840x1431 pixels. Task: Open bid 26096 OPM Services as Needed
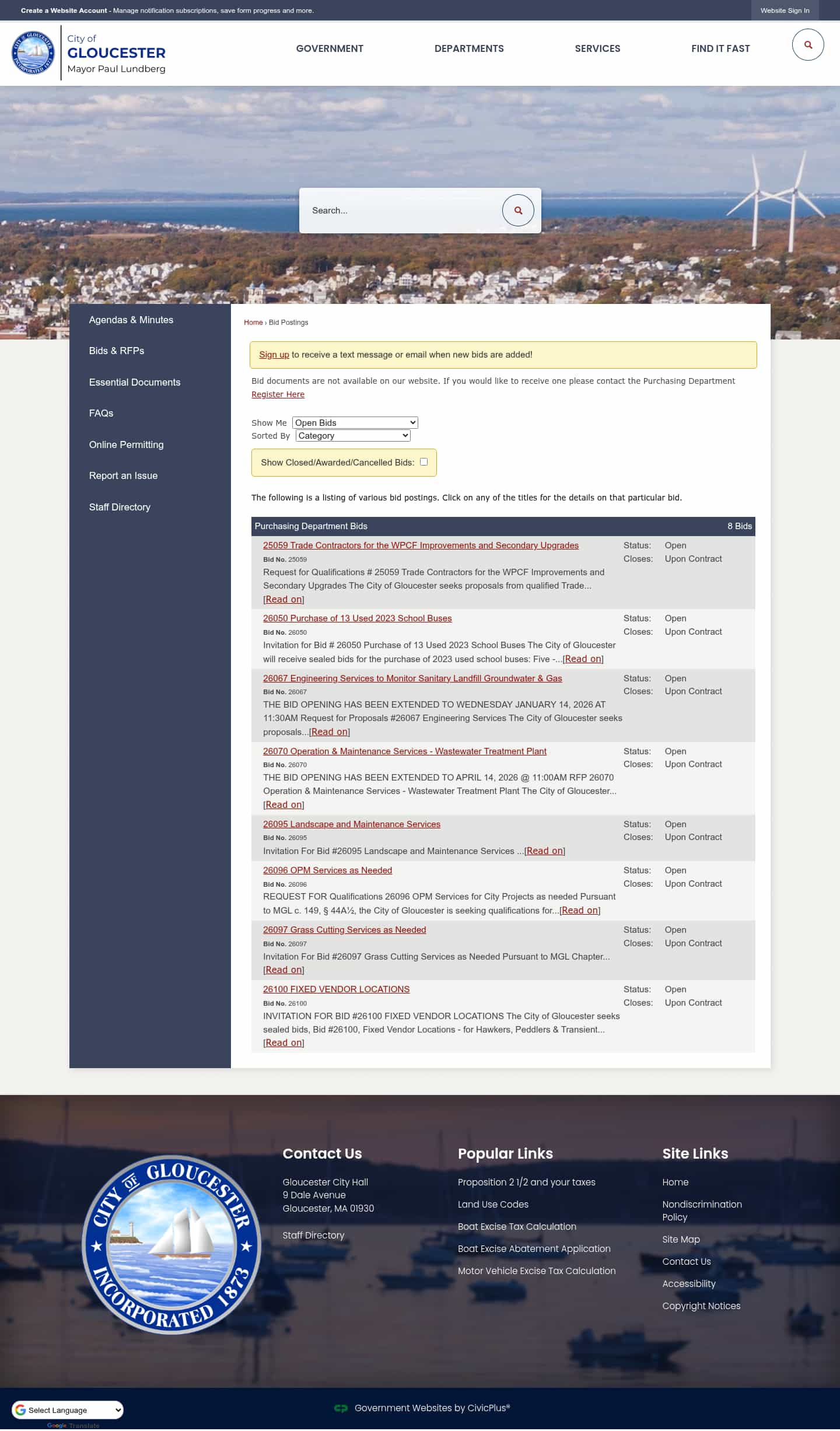tap(327, 870)
